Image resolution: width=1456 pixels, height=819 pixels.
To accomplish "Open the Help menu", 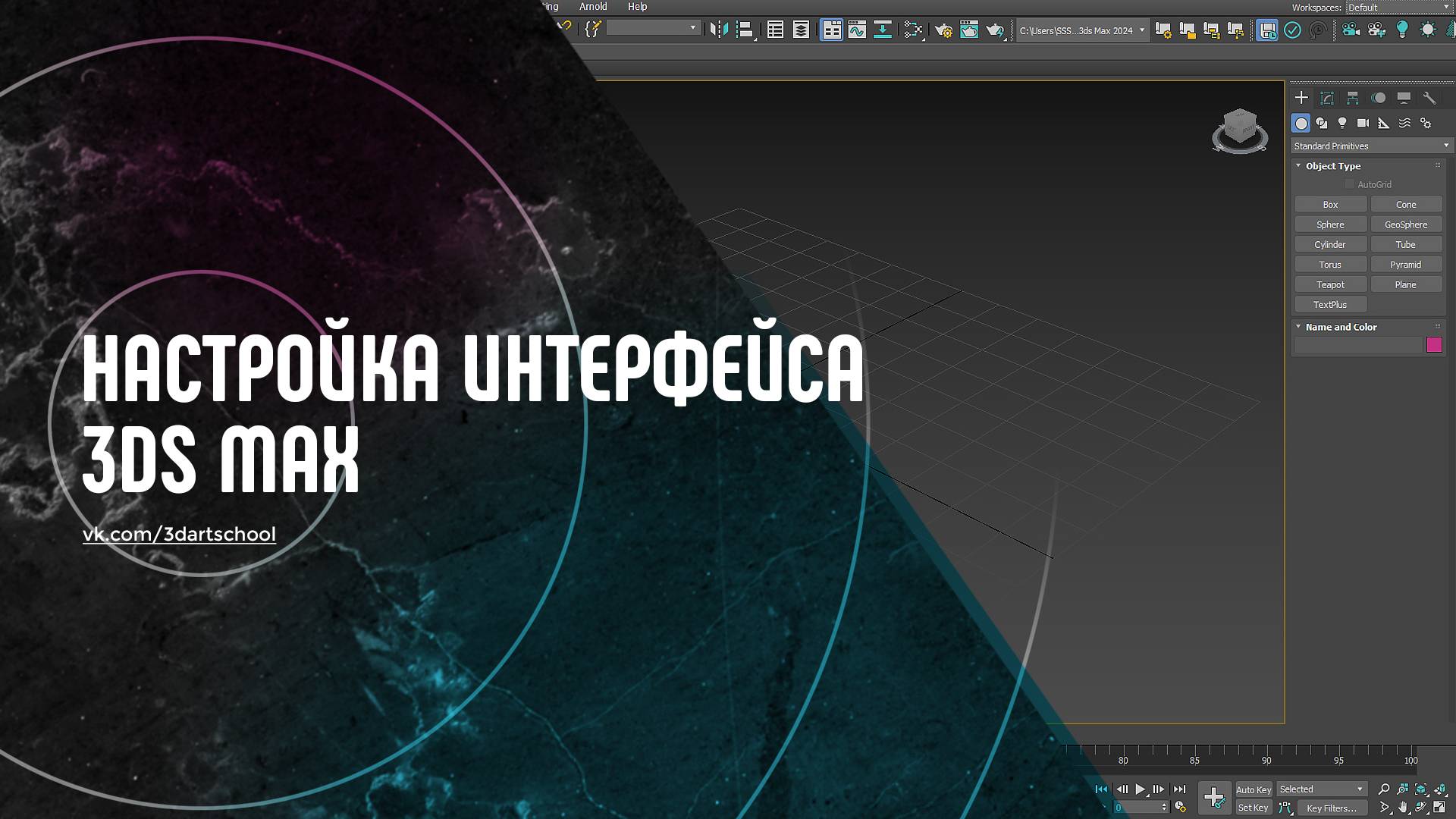I will (637, 6).
